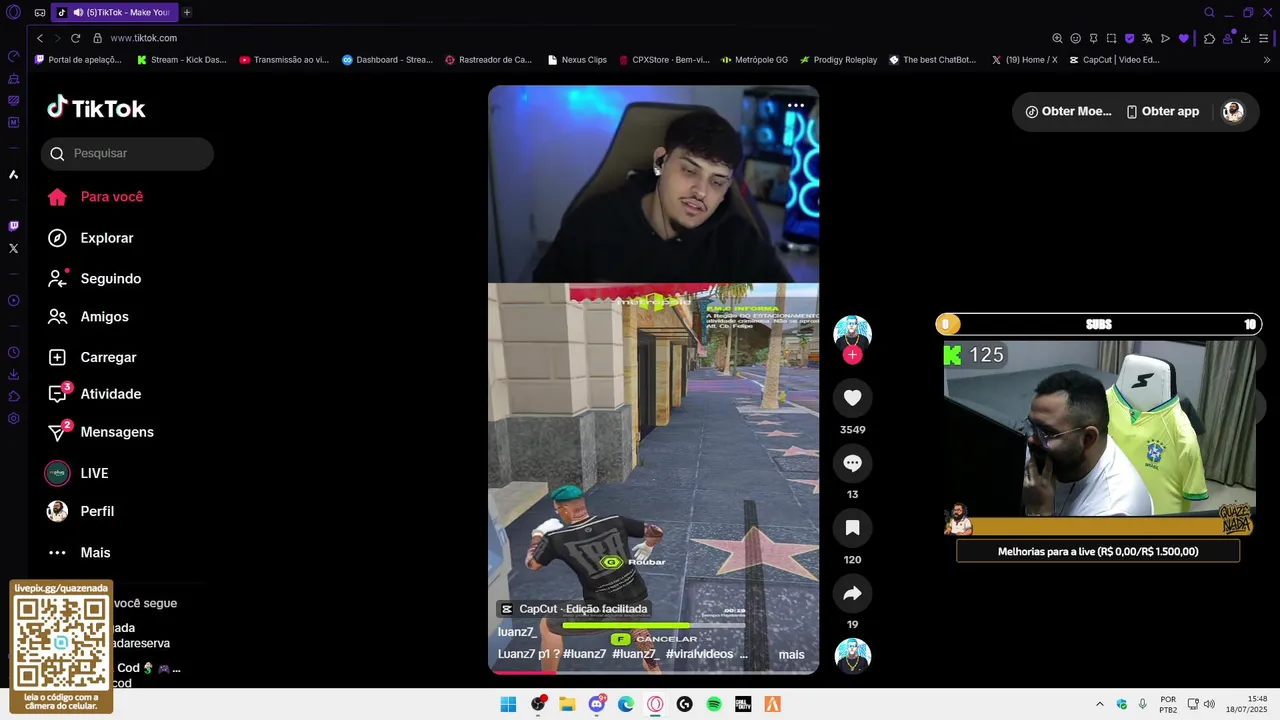The height and width of the screenshot is (720, 1280).
Task: Expand the Mais menu
Action: tap(79, 552)
